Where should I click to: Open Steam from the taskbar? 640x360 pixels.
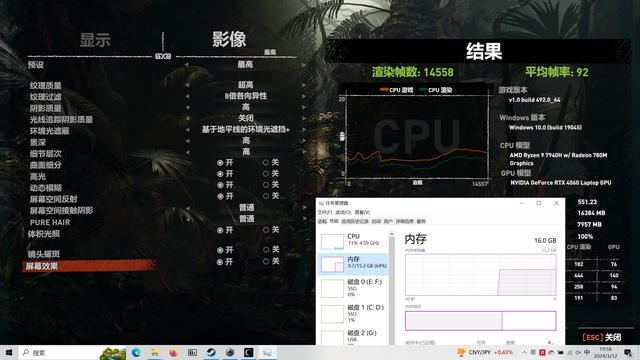(211, 353)
